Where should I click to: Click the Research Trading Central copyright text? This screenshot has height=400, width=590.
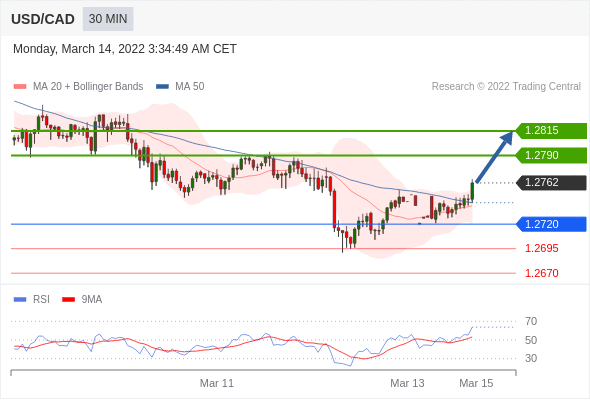(506, 87)
